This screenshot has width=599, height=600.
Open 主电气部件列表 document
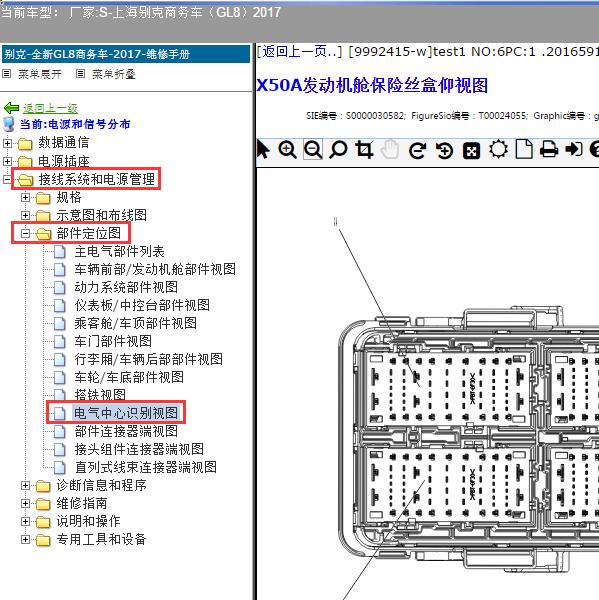coord(119,251)
